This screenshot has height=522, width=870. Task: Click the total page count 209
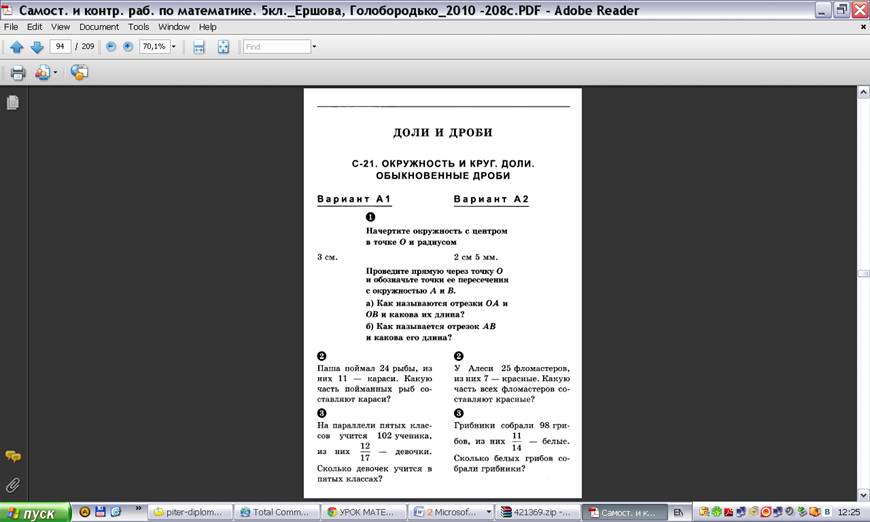coord(88,47)
